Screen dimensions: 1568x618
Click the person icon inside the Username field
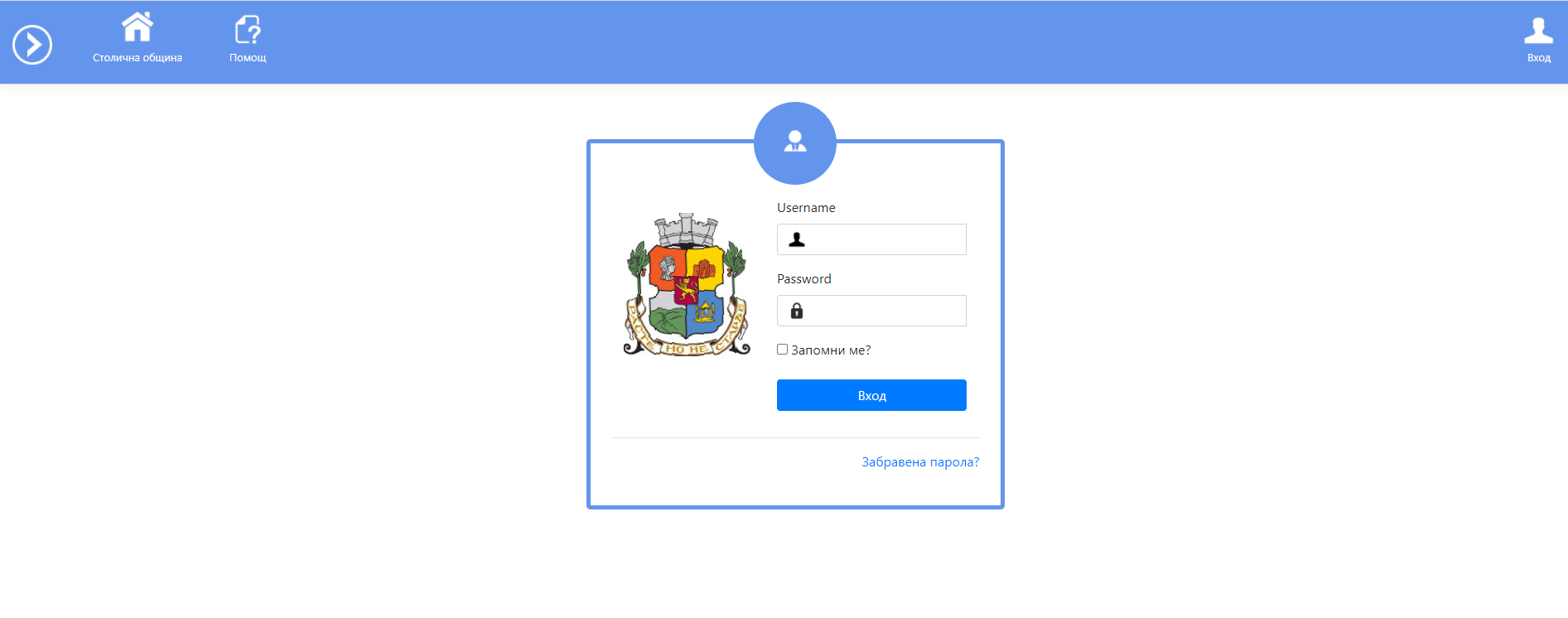click(x=797, y=239)
